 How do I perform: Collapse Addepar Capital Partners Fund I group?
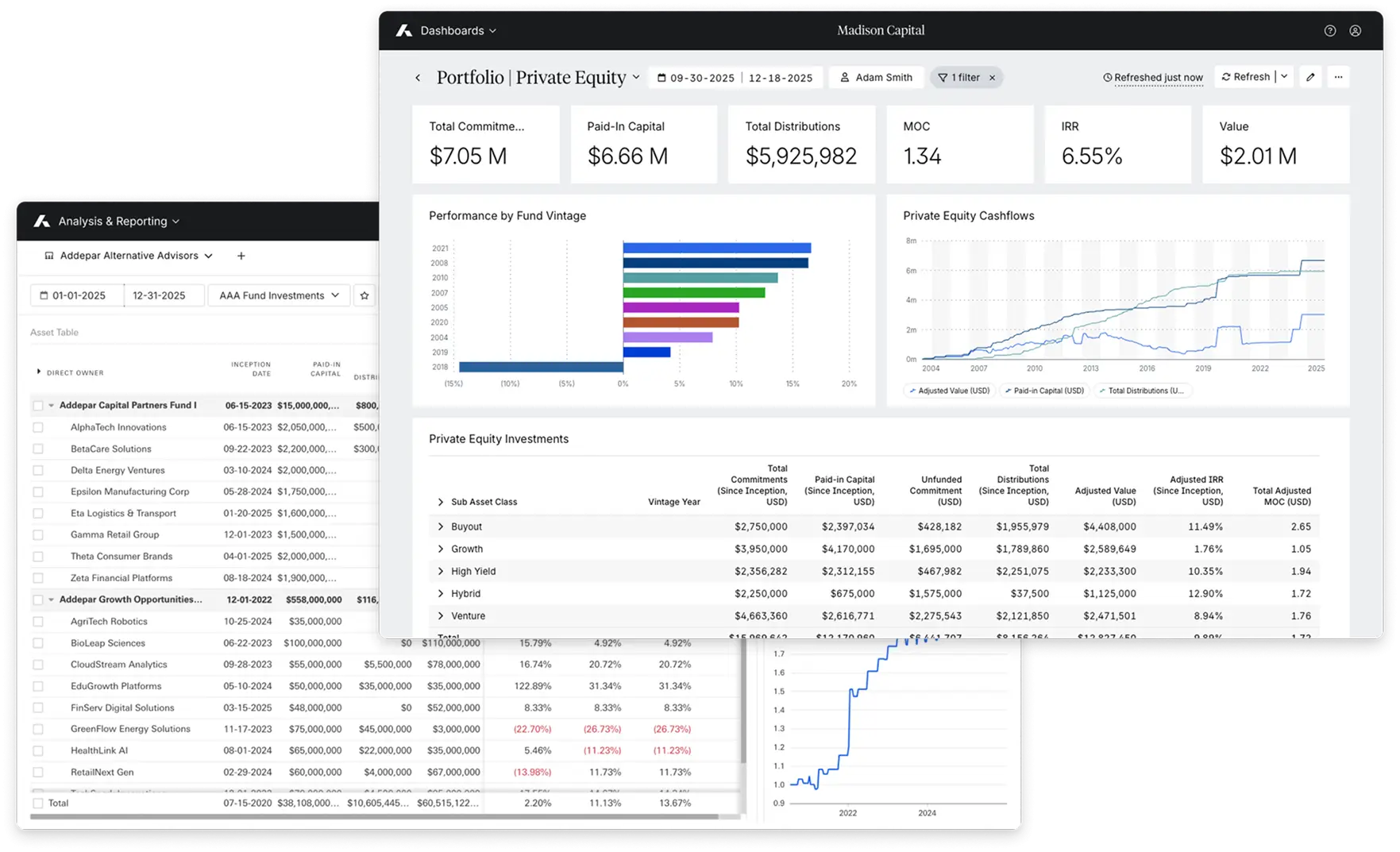click(52, 405)
